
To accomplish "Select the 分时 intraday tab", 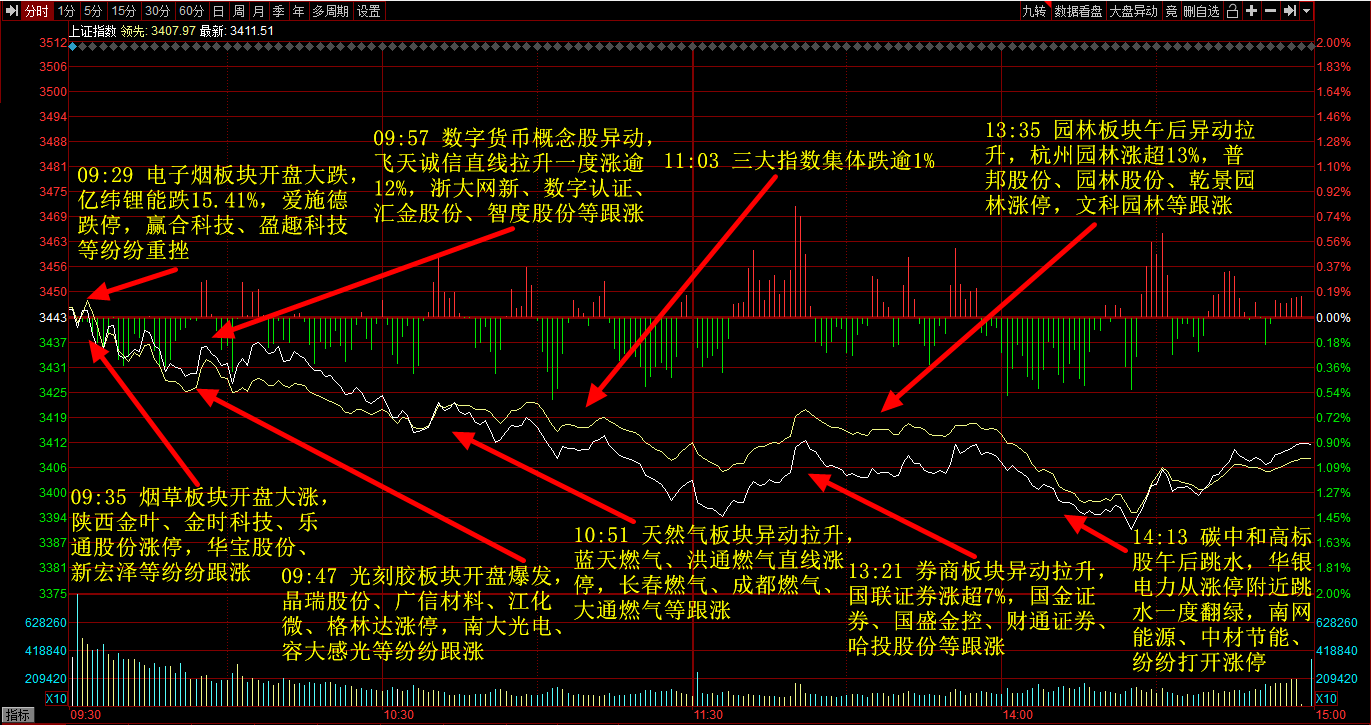I will click(x=35, y=11).
